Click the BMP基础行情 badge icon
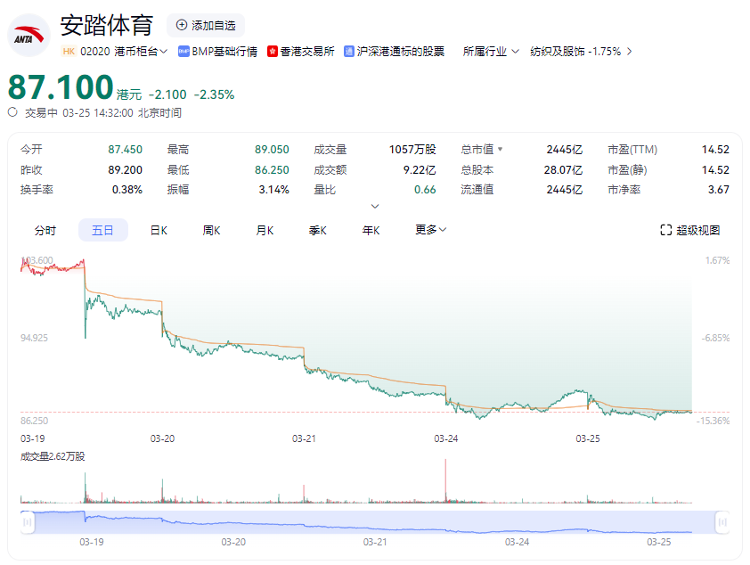750x565 pixels. pos(184,51)
